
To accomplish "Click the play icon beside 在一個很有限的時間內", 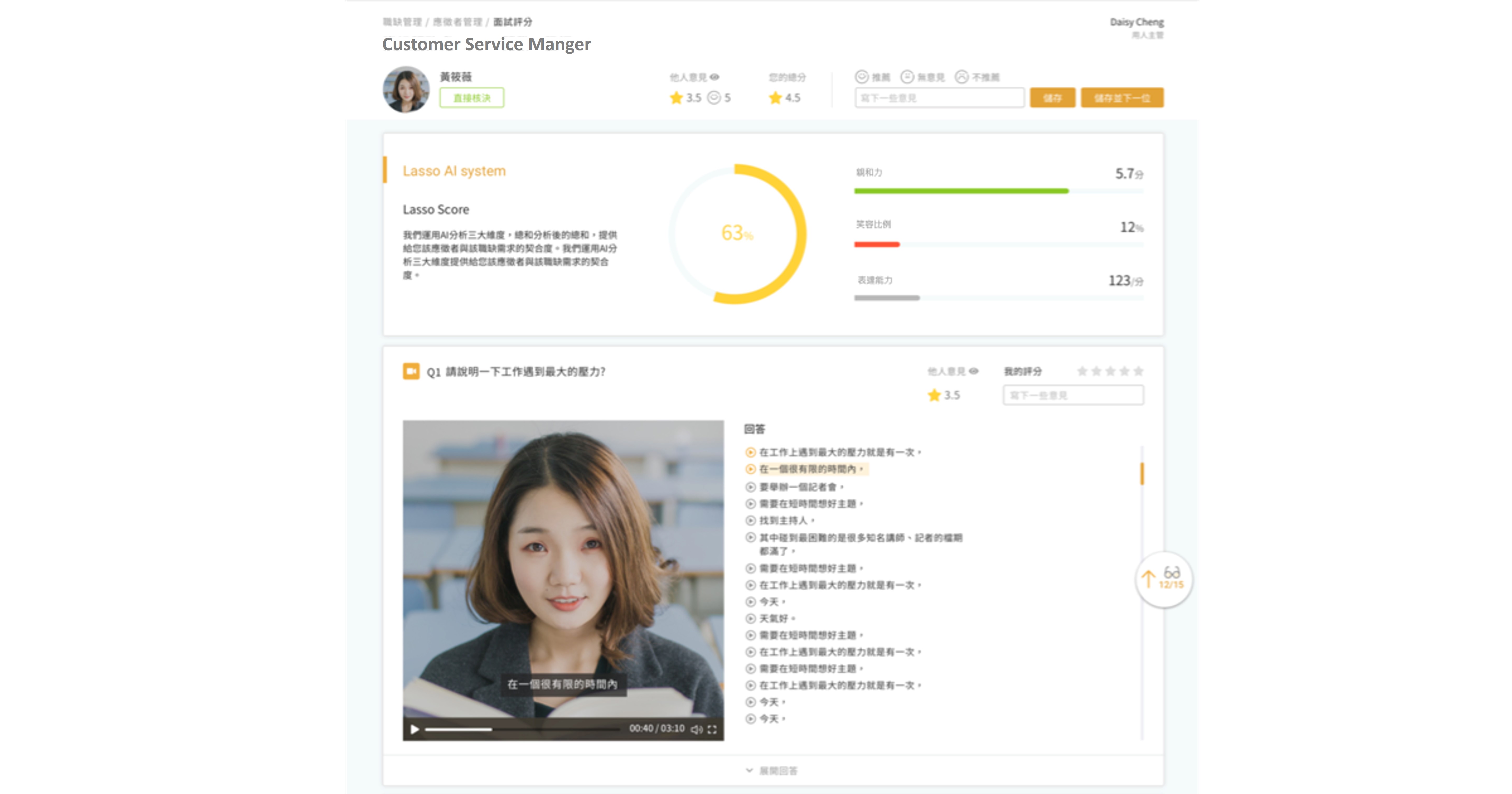I will pyautogui.click(x=750, y=469).
